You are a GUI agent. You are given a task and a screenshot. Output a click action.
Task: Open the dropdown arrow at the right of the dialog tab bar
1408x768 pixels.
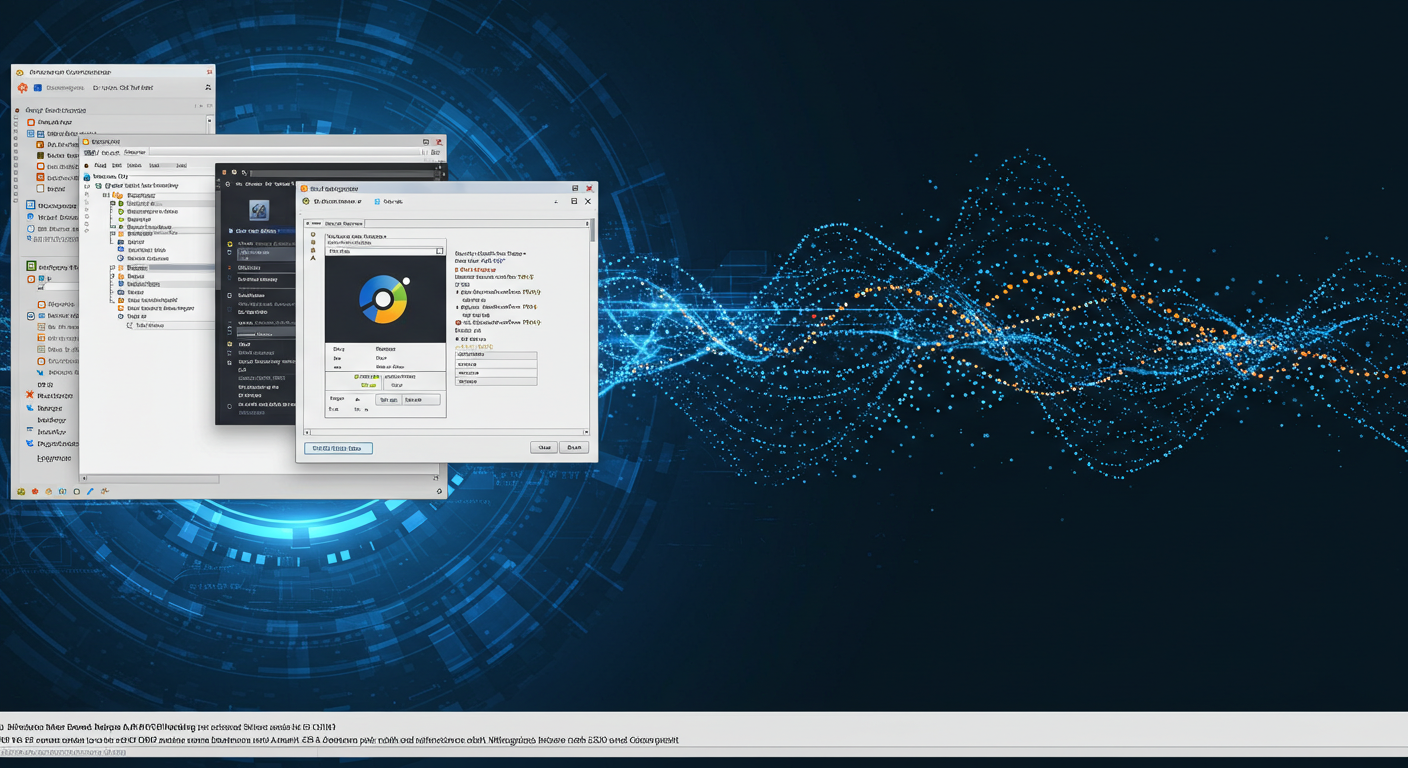coord(586,224)
